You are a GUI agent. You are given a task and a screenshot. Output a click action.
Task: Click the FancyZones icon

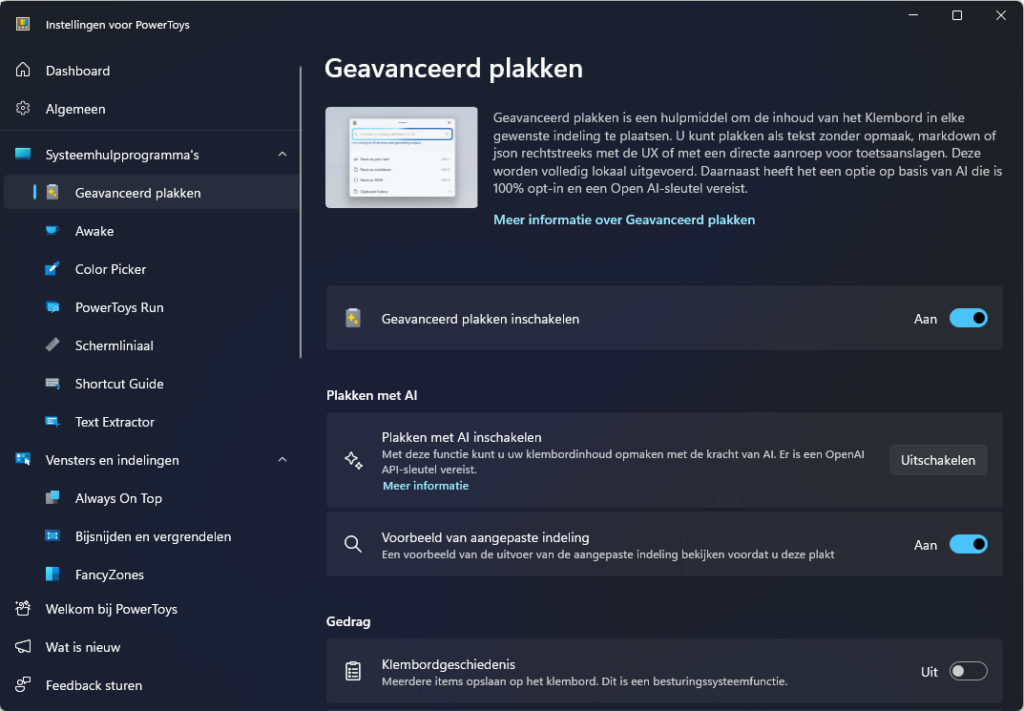(52, 574)
